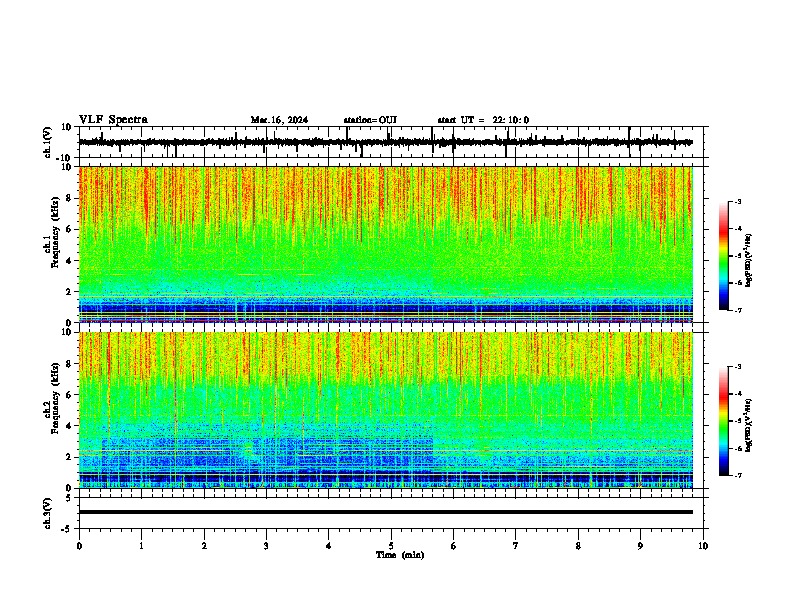Click the 'Time (min)' axis label
This screenshot has width=792, height=612.
tap(400, 555)
